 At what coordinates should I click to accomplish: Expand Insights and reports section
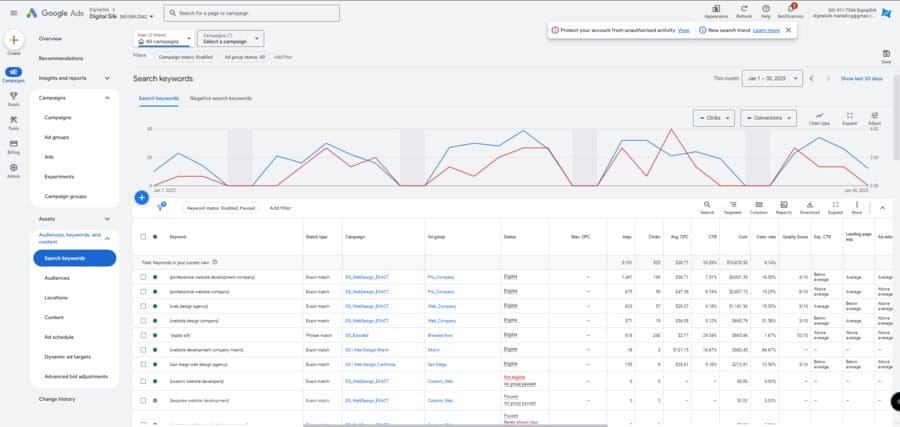click(107, 78)
